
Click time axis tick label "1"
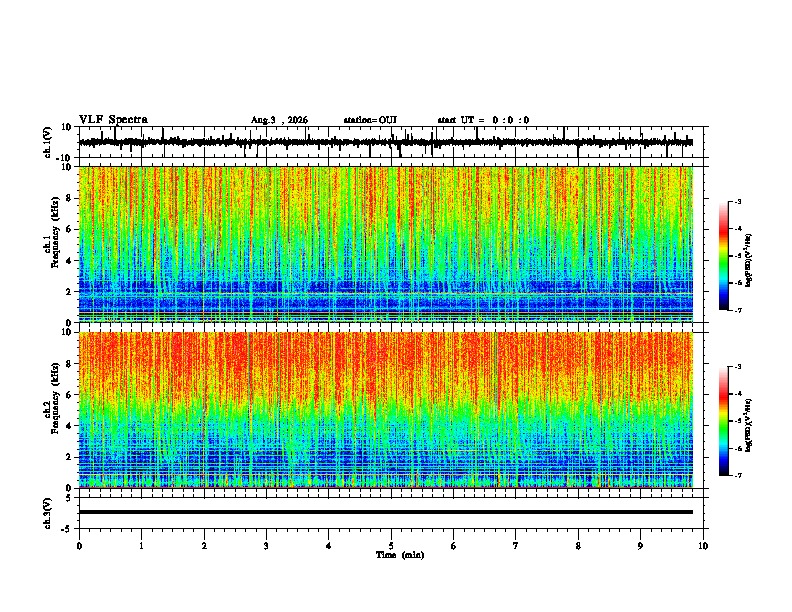(141, 546)
